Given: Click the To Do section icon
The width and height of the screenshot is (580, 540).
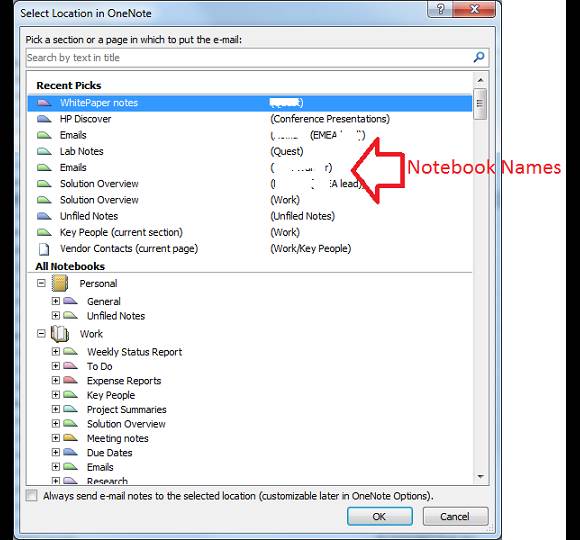Looking at the screenshot, I should click(x=70, y=366).
